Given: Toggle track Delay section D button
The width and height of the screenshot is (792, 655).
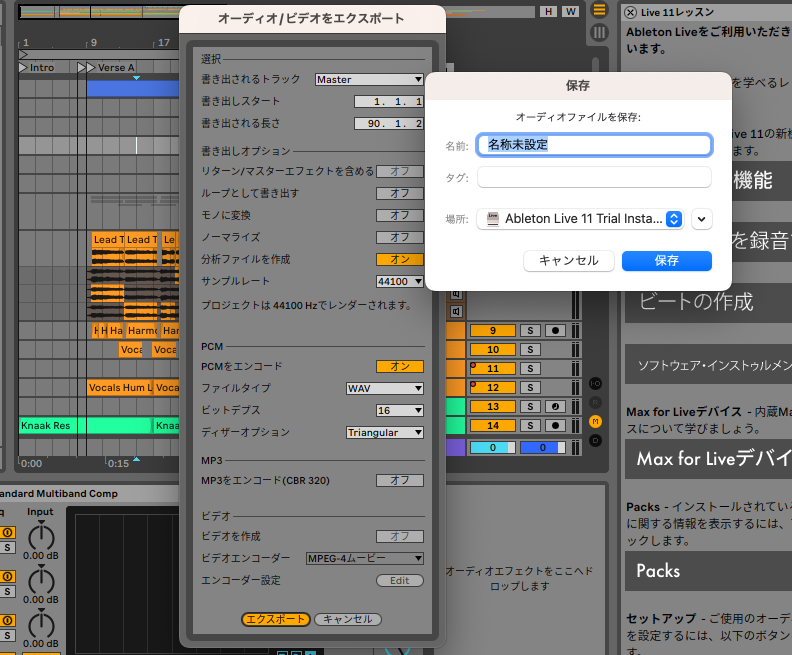Looking at the screenshot, I should coord(596,440).
